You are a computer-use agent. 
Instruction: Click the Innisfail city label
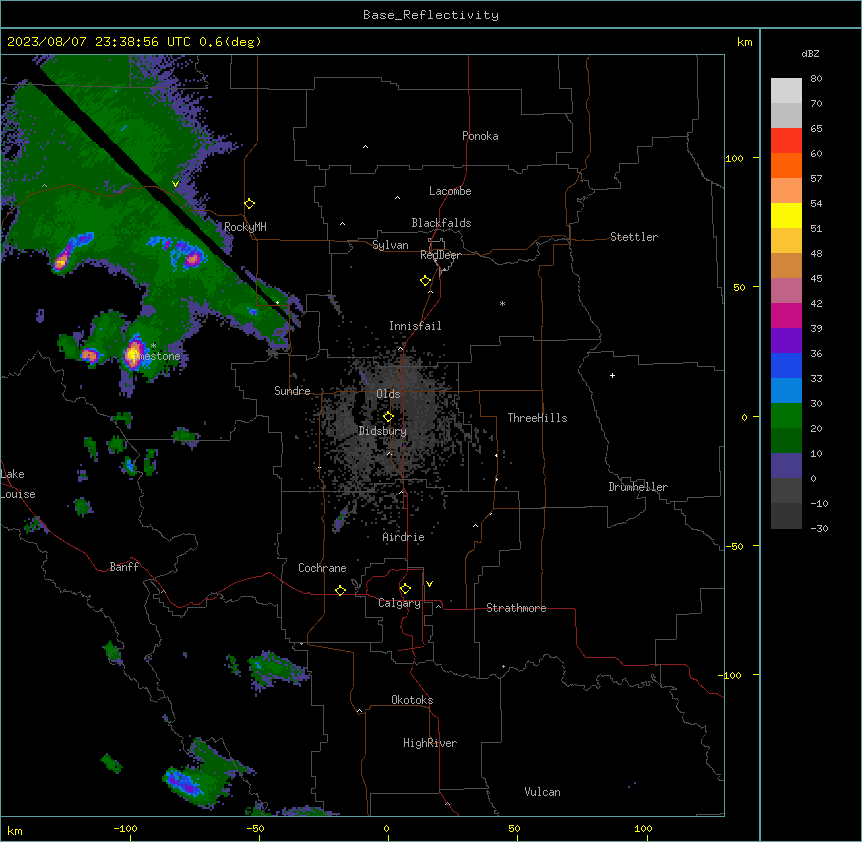click(415, 326)
